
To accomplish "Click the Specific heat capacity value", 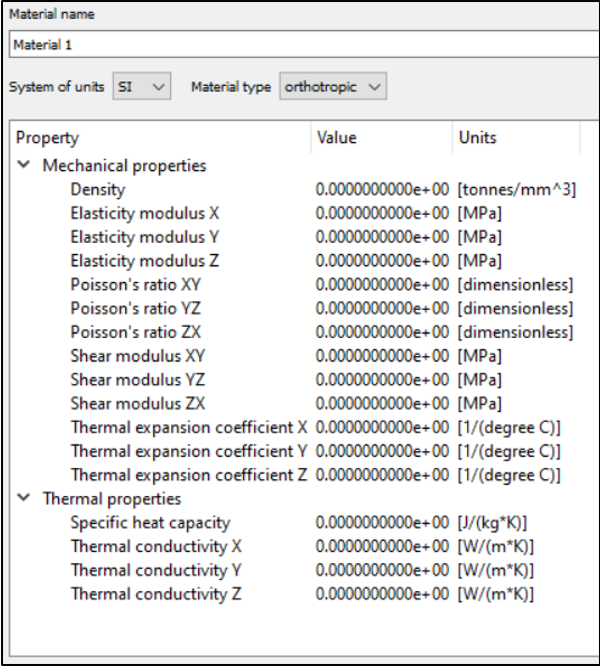I will (382, 522).
